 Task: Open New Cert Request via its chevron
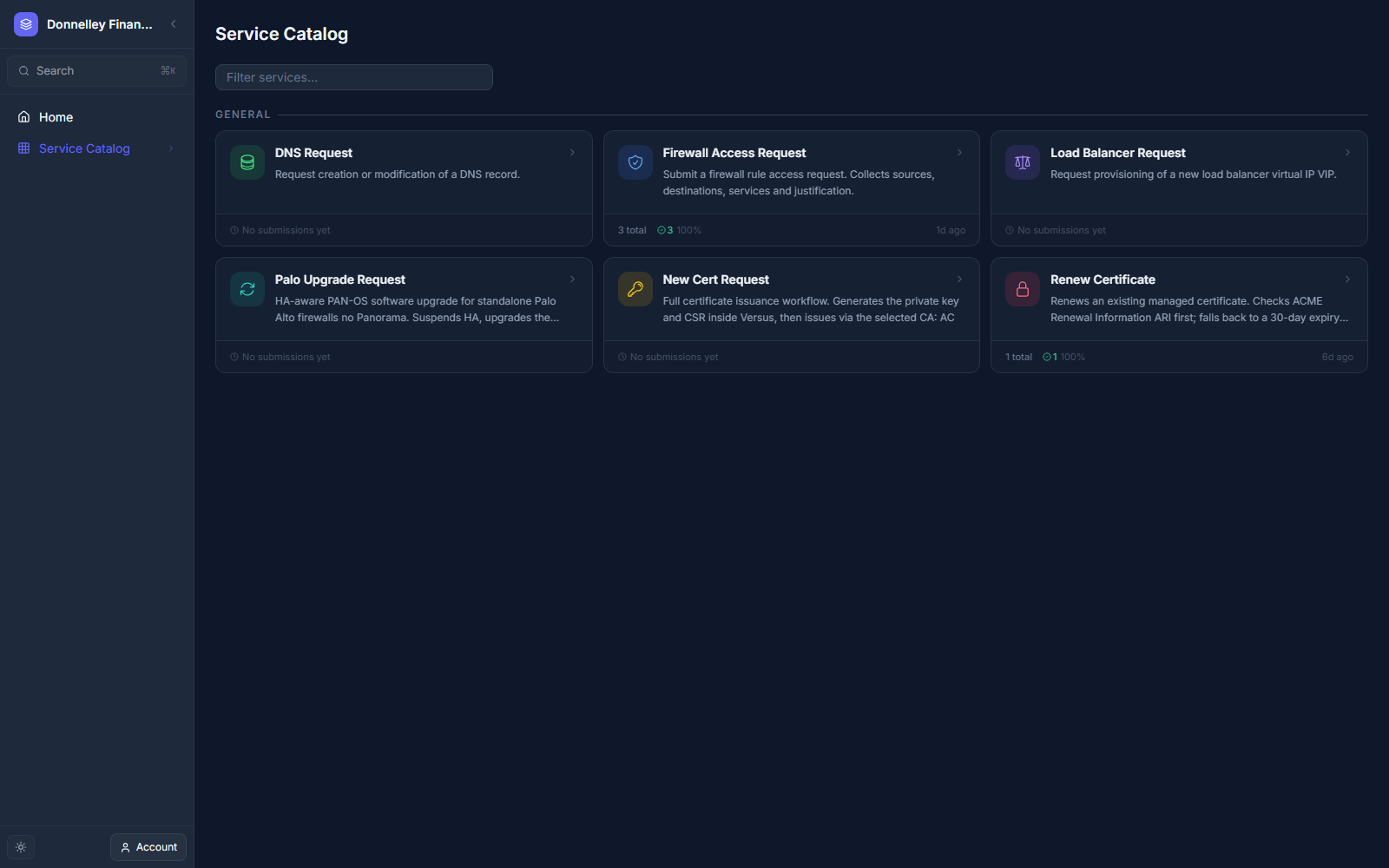tap(959, 279)
